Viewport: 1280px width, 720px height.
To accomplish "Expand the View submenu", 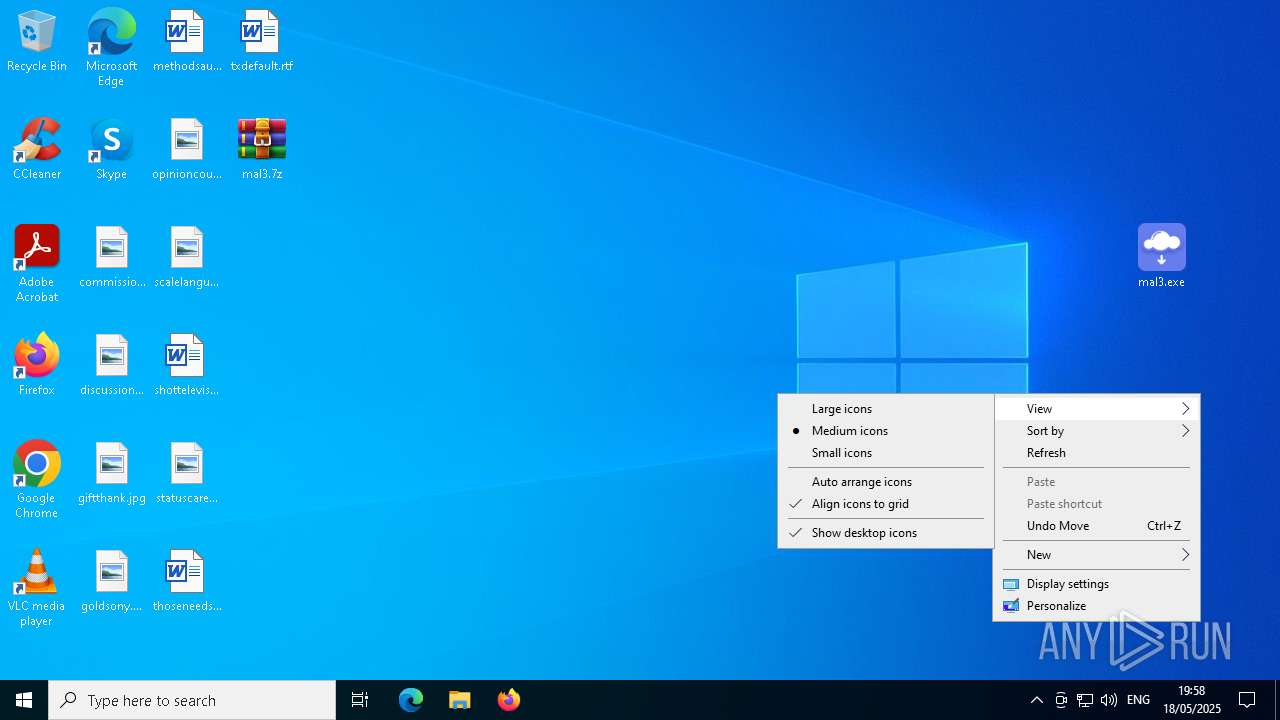I will click(x=1096, y=409).
